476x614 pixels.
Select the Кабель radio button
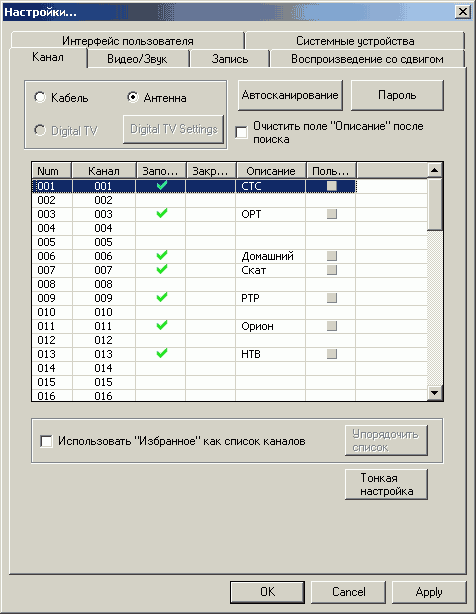[x=40, y=97]
